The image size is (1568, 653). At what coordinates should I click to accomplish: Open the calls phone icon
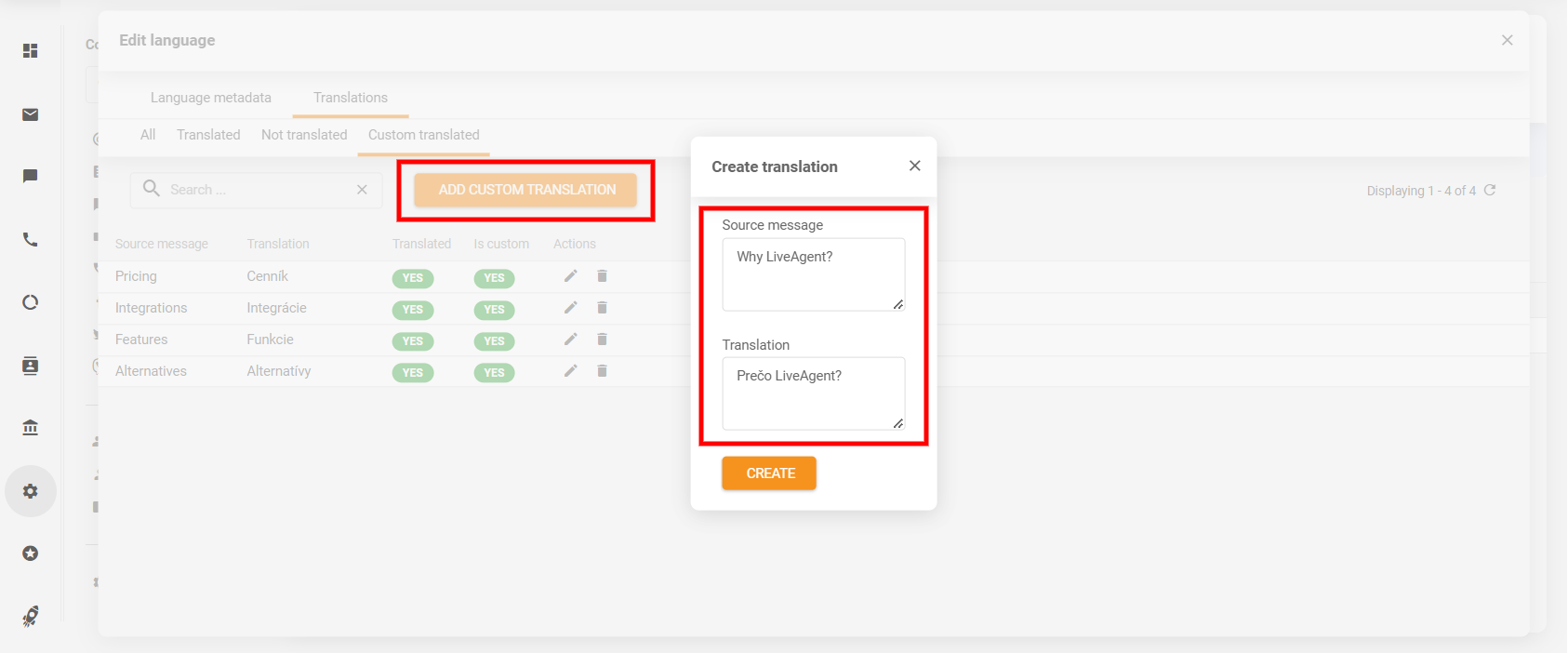[x=31, y=240]
